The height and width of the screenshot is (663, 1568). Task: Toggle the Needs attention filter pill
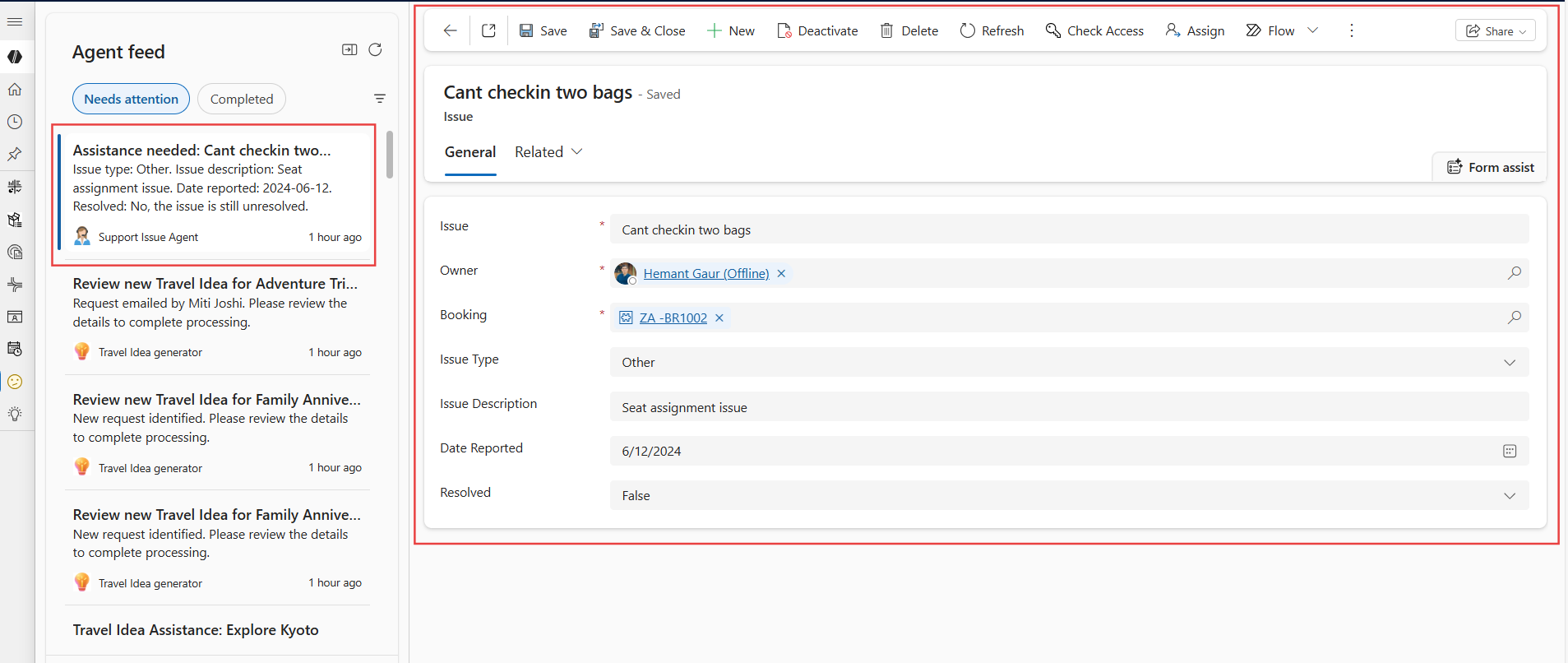131,99
